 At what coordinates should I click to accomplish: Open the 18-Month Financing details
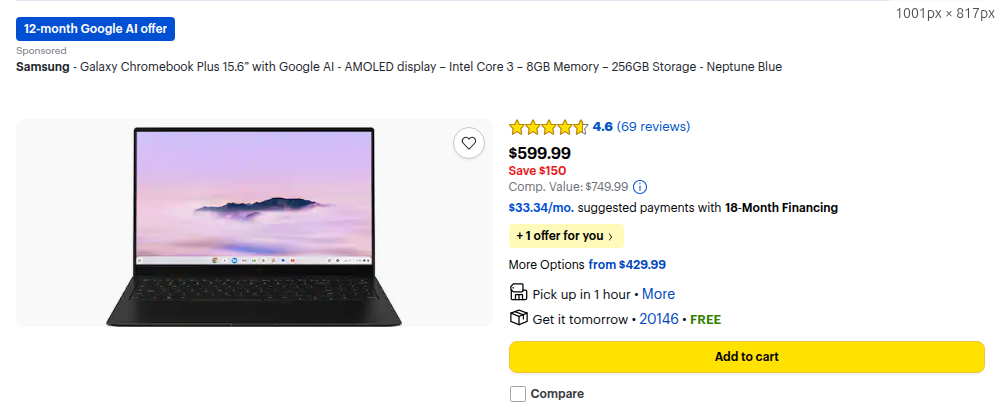pos(781,208)
